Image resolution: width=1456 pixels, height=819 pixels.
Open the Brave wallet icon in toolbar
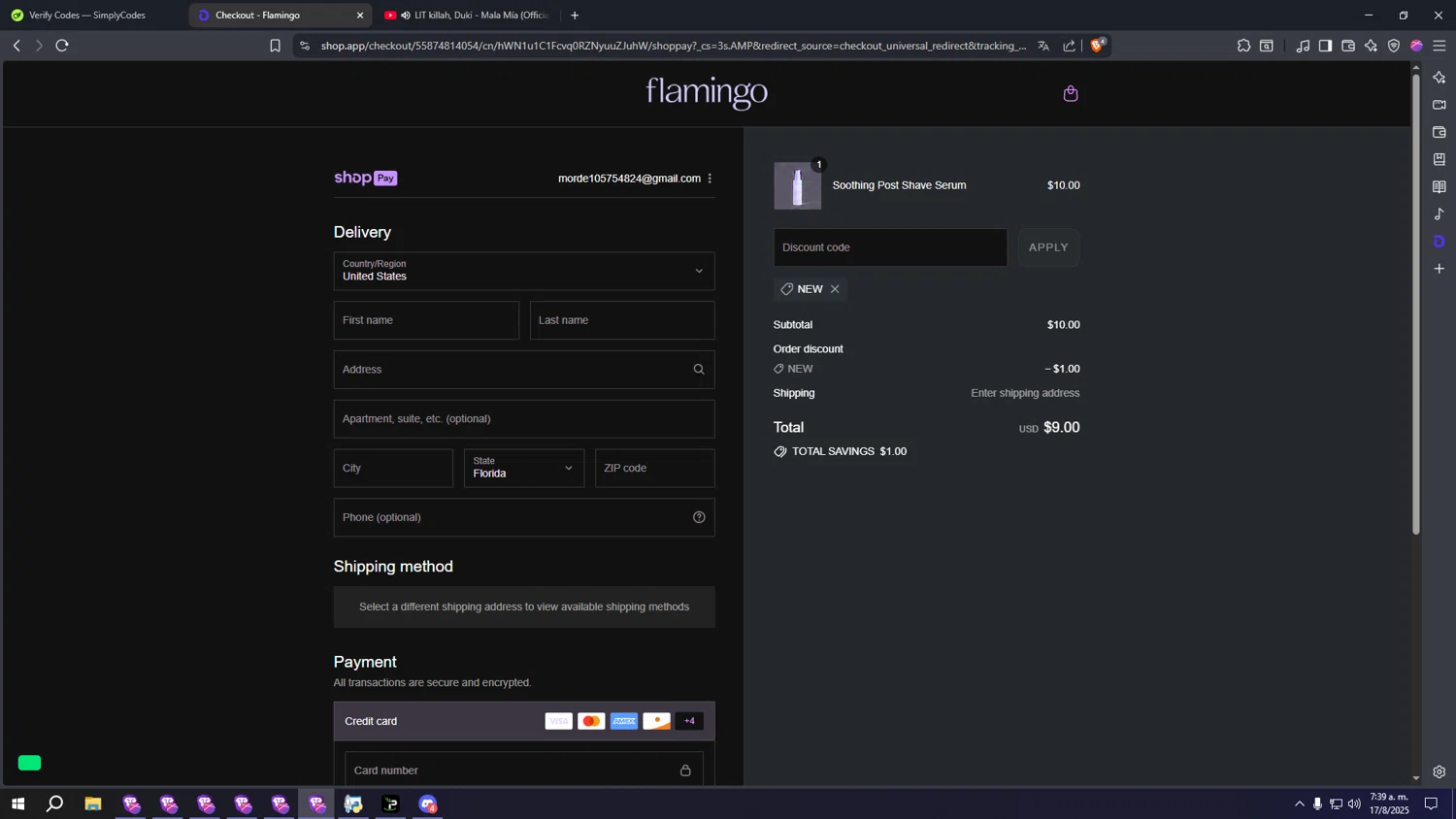point(1348,46)
